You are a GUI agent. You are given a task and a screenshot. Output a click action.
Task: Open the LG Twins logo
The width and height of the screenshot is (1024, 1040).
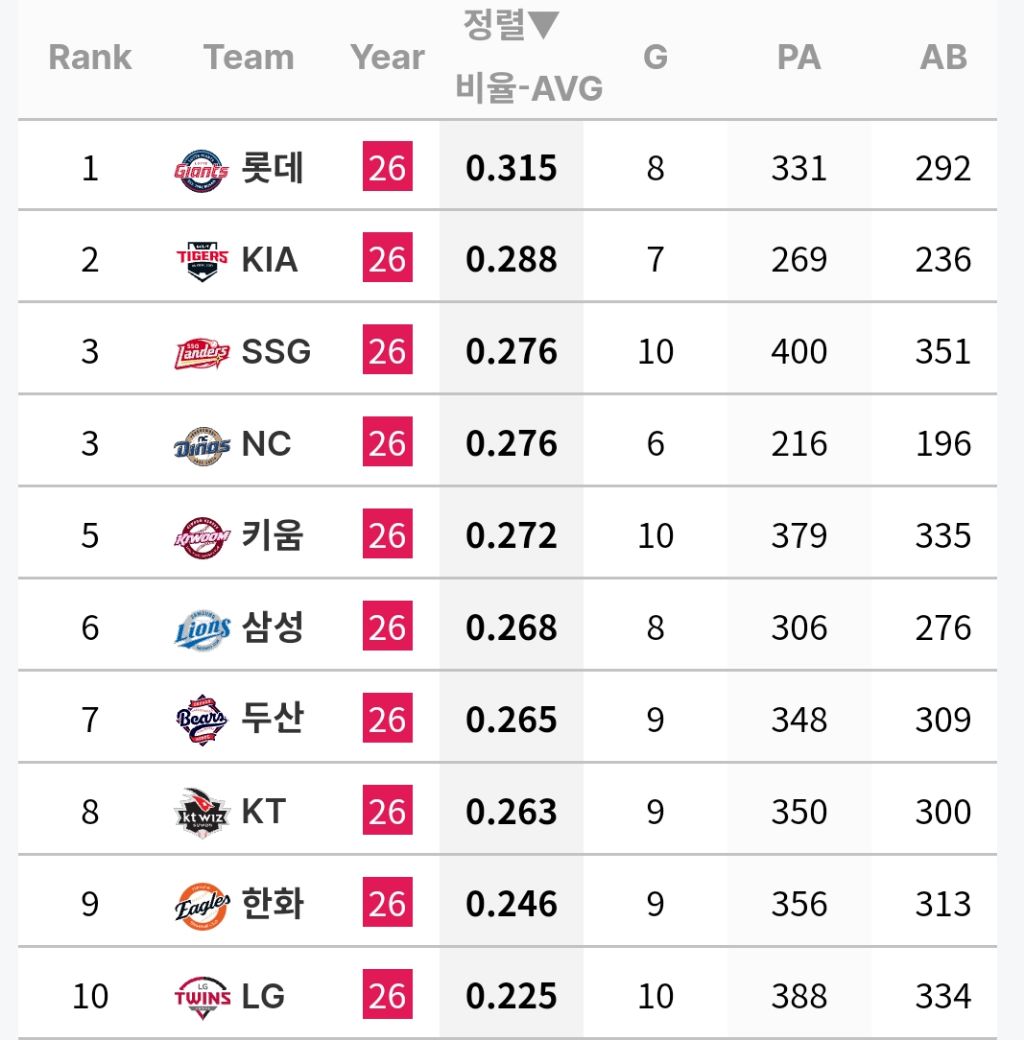[x=202, y=997]
